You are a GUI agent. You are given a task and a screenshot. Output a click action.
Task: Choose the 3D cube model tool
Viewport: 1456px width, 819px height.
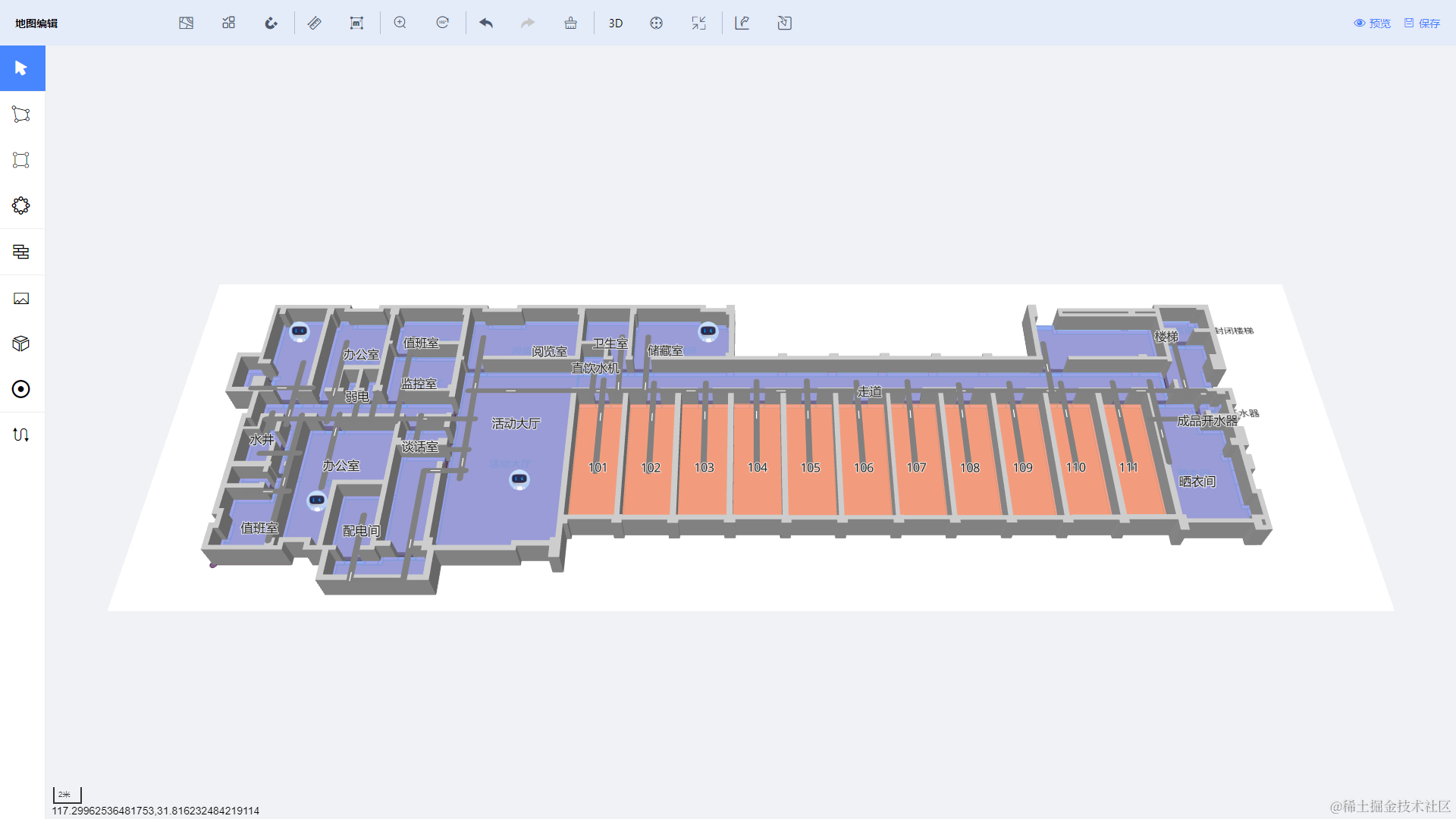click(x=21, y=344)
